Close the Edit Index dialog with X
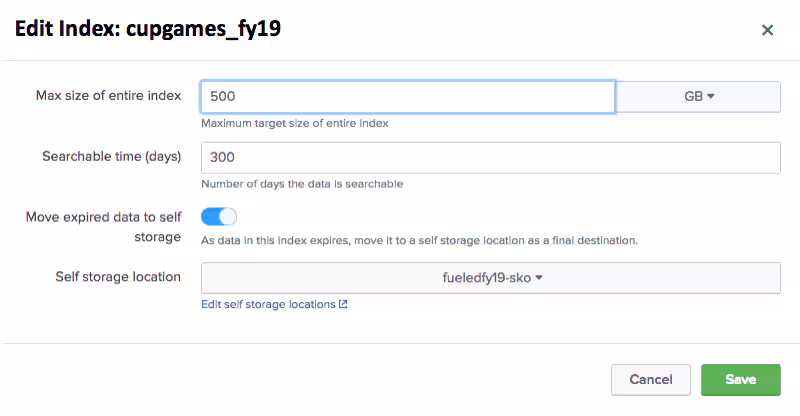This screenshot has height=416, width=800. tap(767, 30)
